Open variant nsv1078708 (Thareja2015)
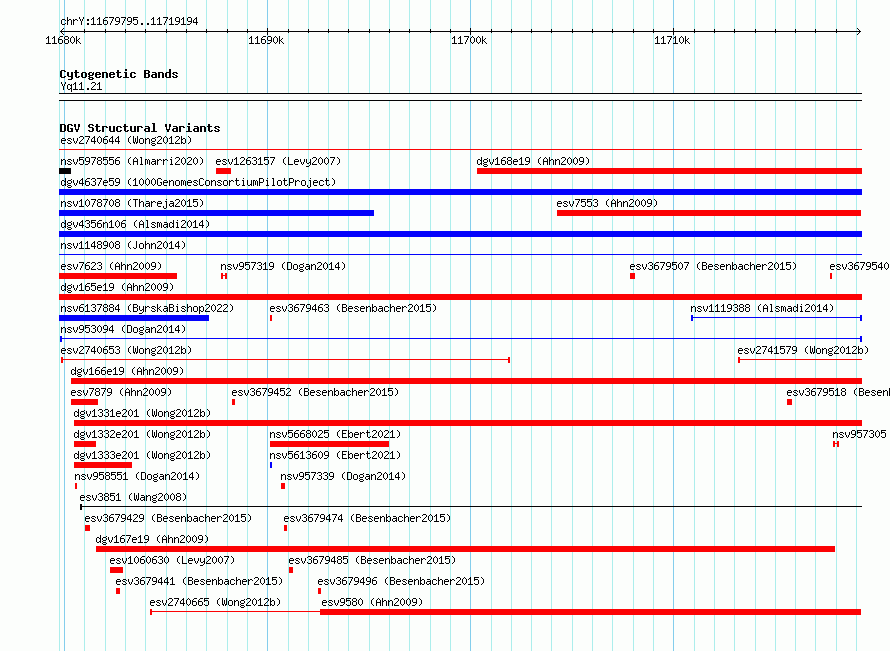This screenshot has height=651, width=890. pyautogui.click(x=132, y=203)
